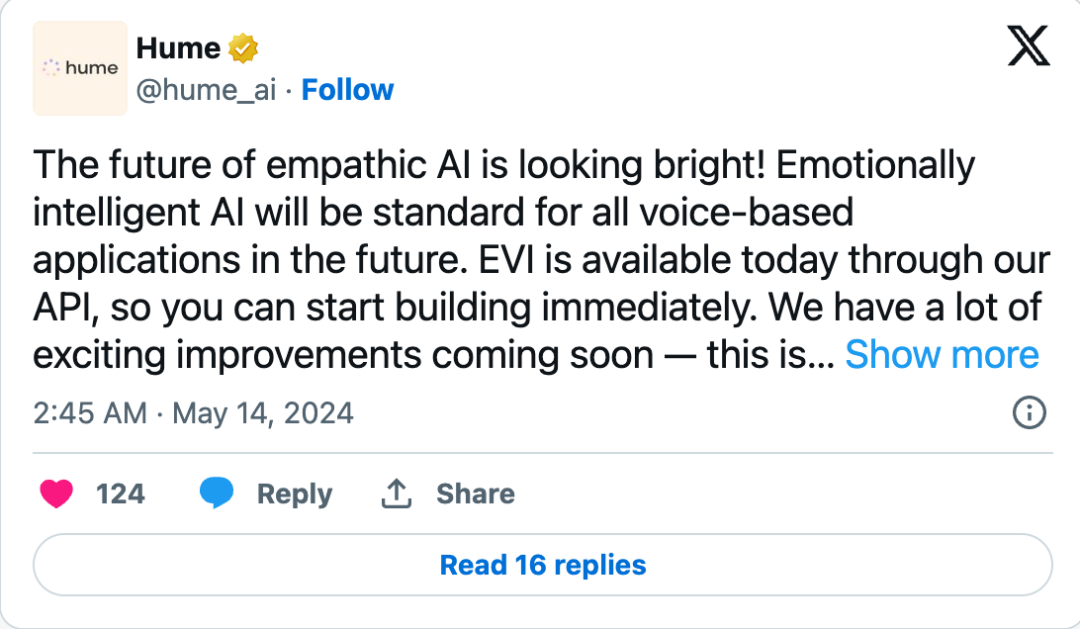Click the Hume profile avatar logo
The height and width of the screenshot is (629, 1080).
click(x=80, y=68)
